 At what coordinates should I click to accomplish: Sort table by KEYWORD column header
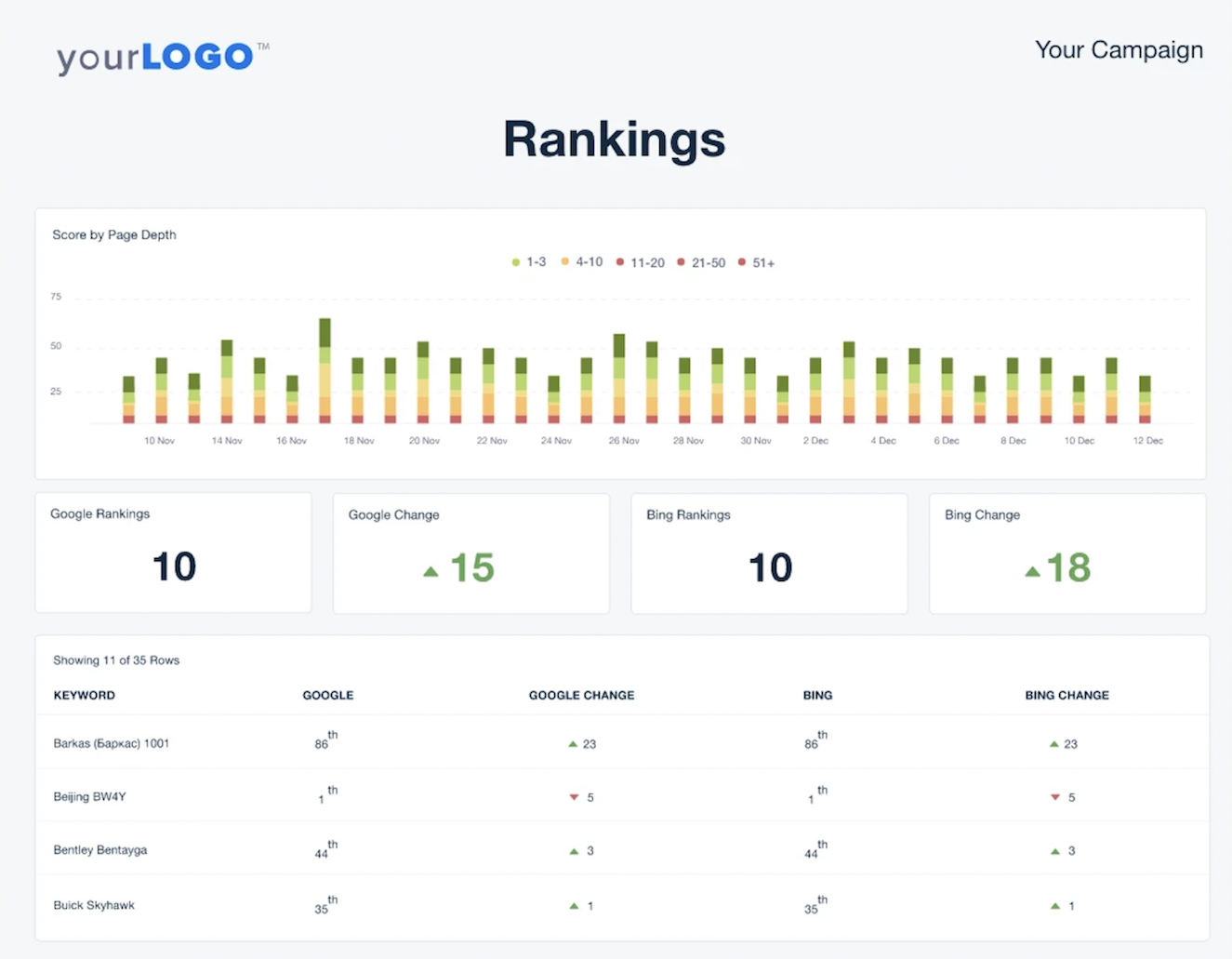click(85, 695)
